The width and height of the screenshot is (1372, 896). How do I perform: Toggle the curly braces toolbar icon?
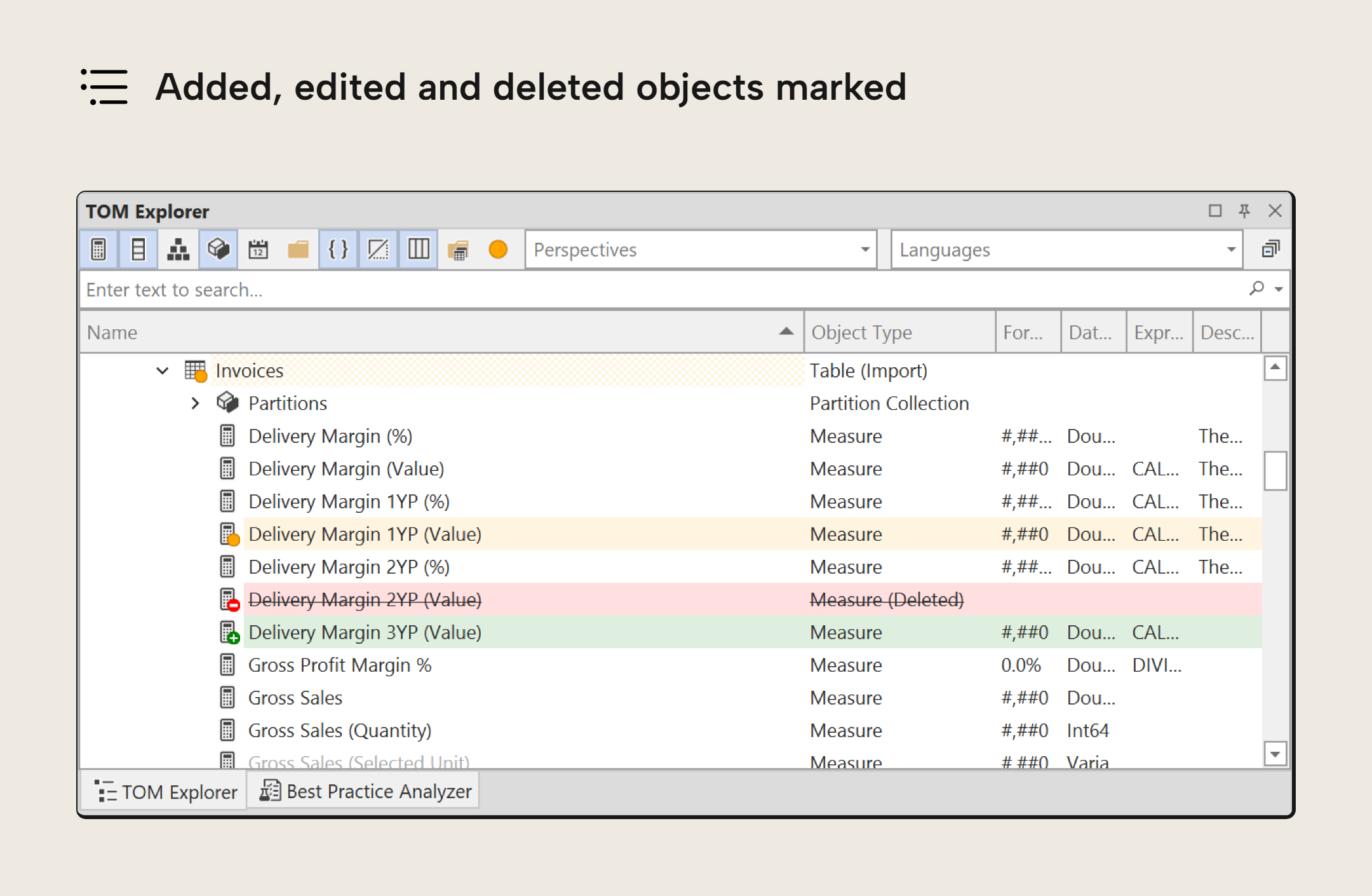(x=338, y=249)
